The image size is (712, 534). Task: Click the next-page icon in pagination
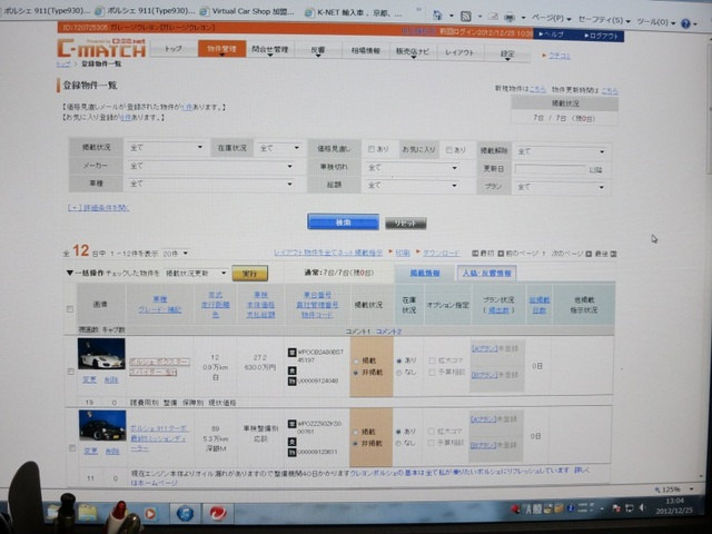point(588,254)
